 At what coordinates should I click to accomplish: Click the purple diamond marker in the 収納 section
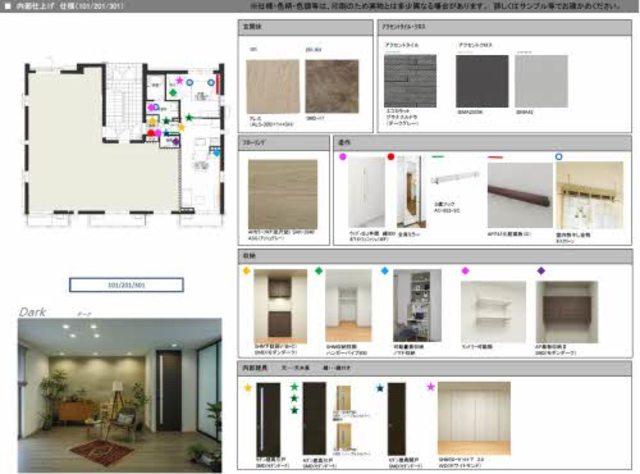[x=541, y=271]
